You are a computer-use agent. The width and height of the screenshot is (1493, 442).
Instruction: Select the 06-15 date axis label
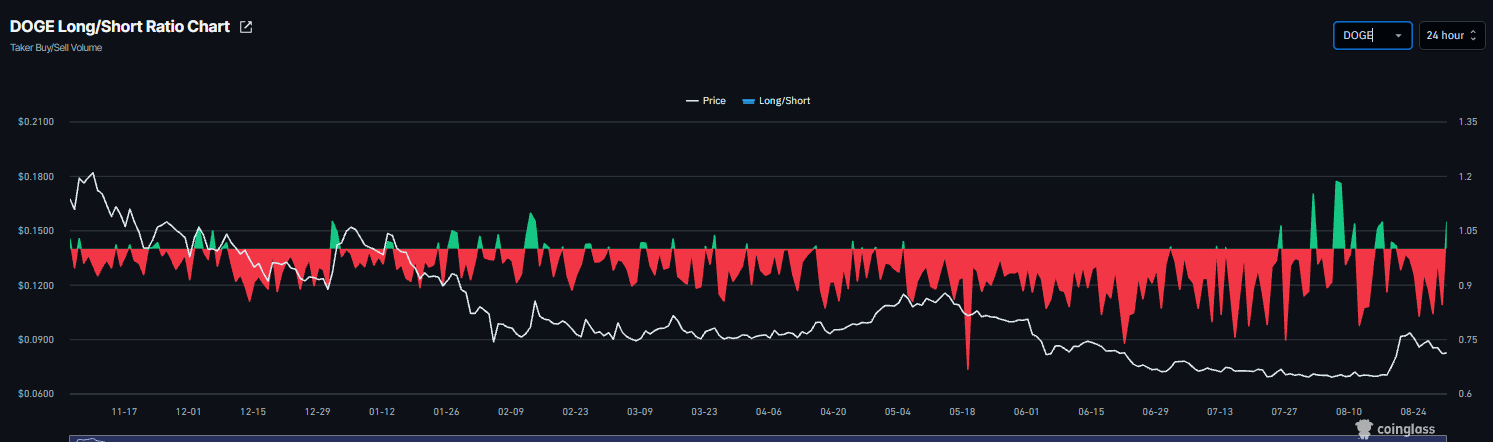[1091, 411]
